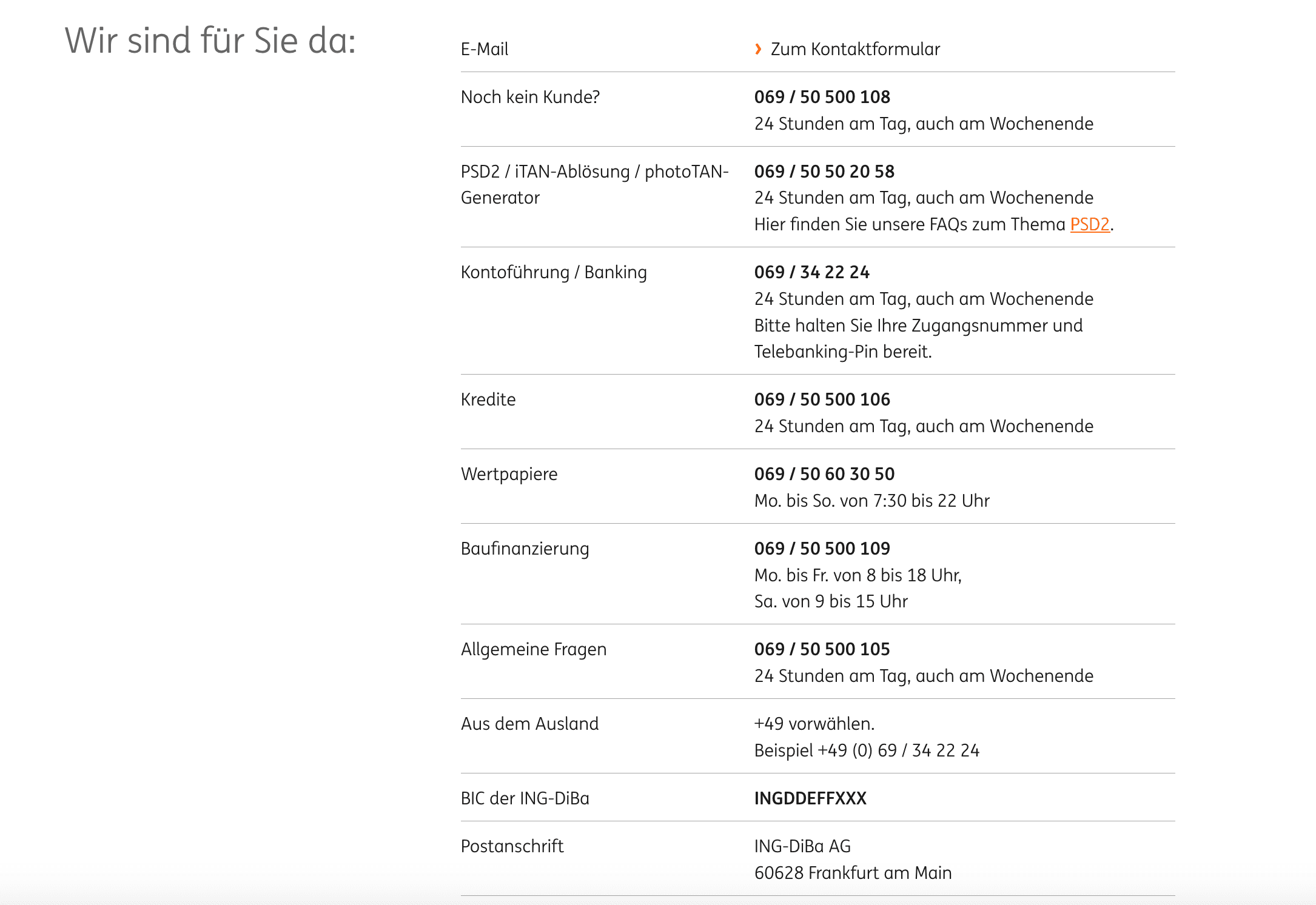1316x905 pixels.
Task: Click the address line 60628 Frankfurt am Main
Action: click(853, 873)
